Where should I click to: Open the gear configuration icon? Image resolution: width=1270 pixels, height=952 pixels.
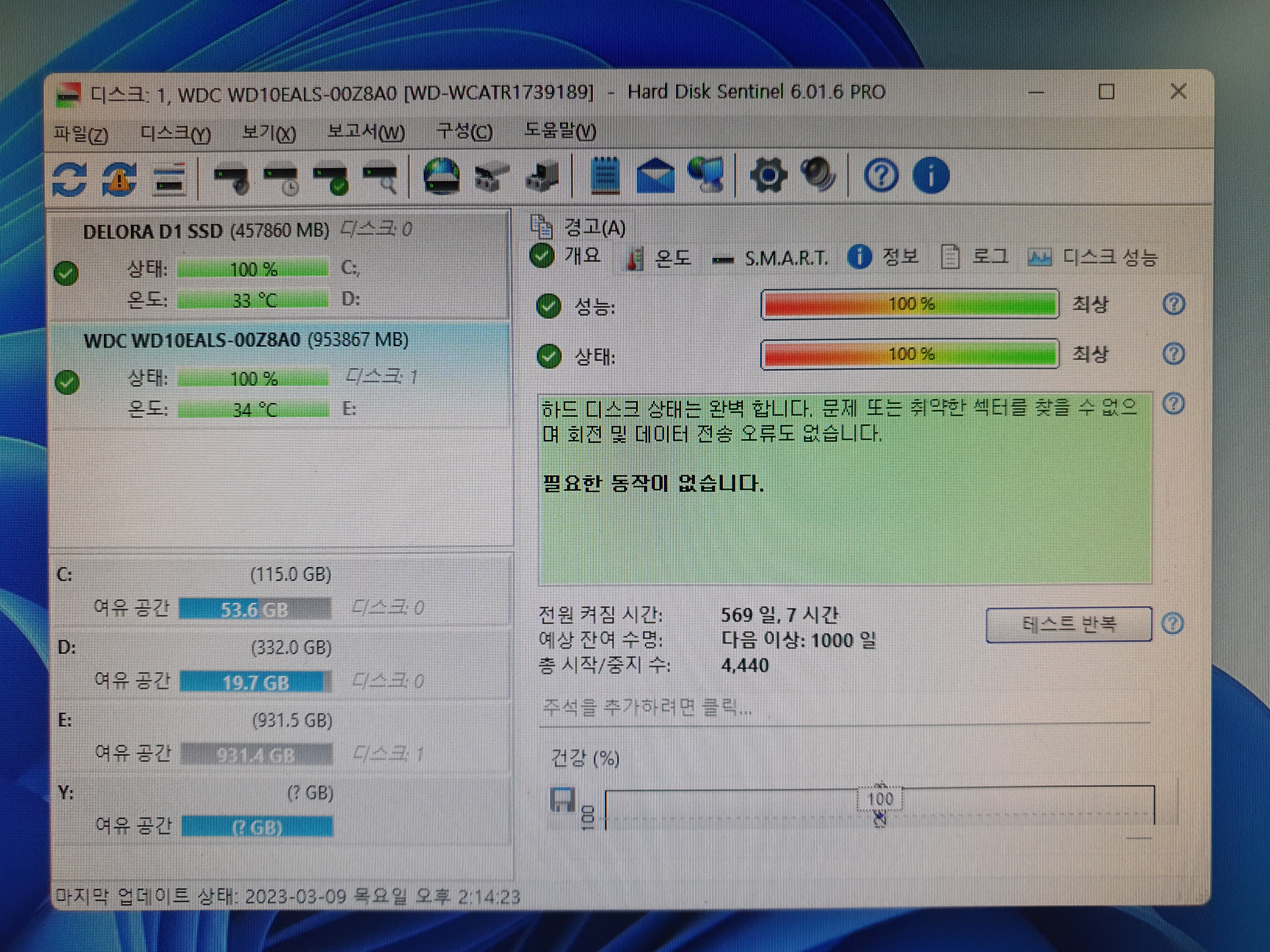(768, 176)
